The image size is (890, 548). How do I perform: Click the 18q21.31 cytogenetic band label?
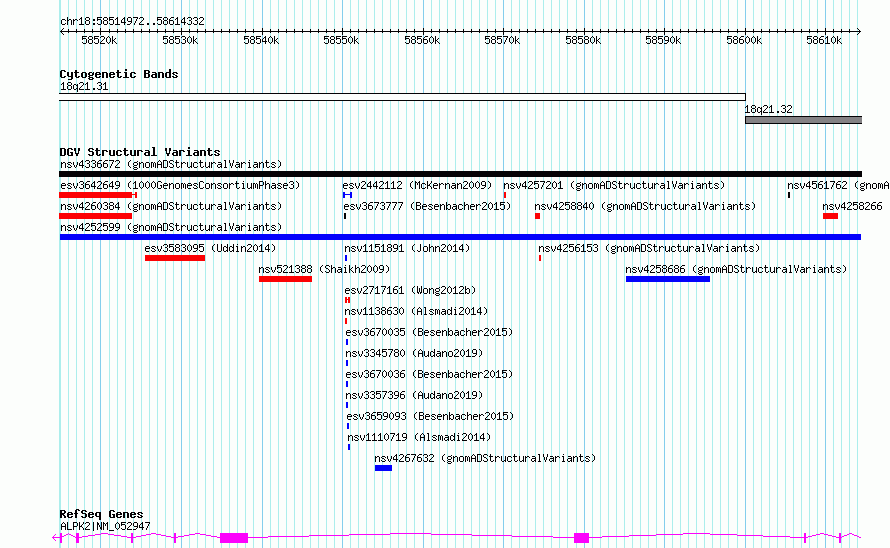84,87
